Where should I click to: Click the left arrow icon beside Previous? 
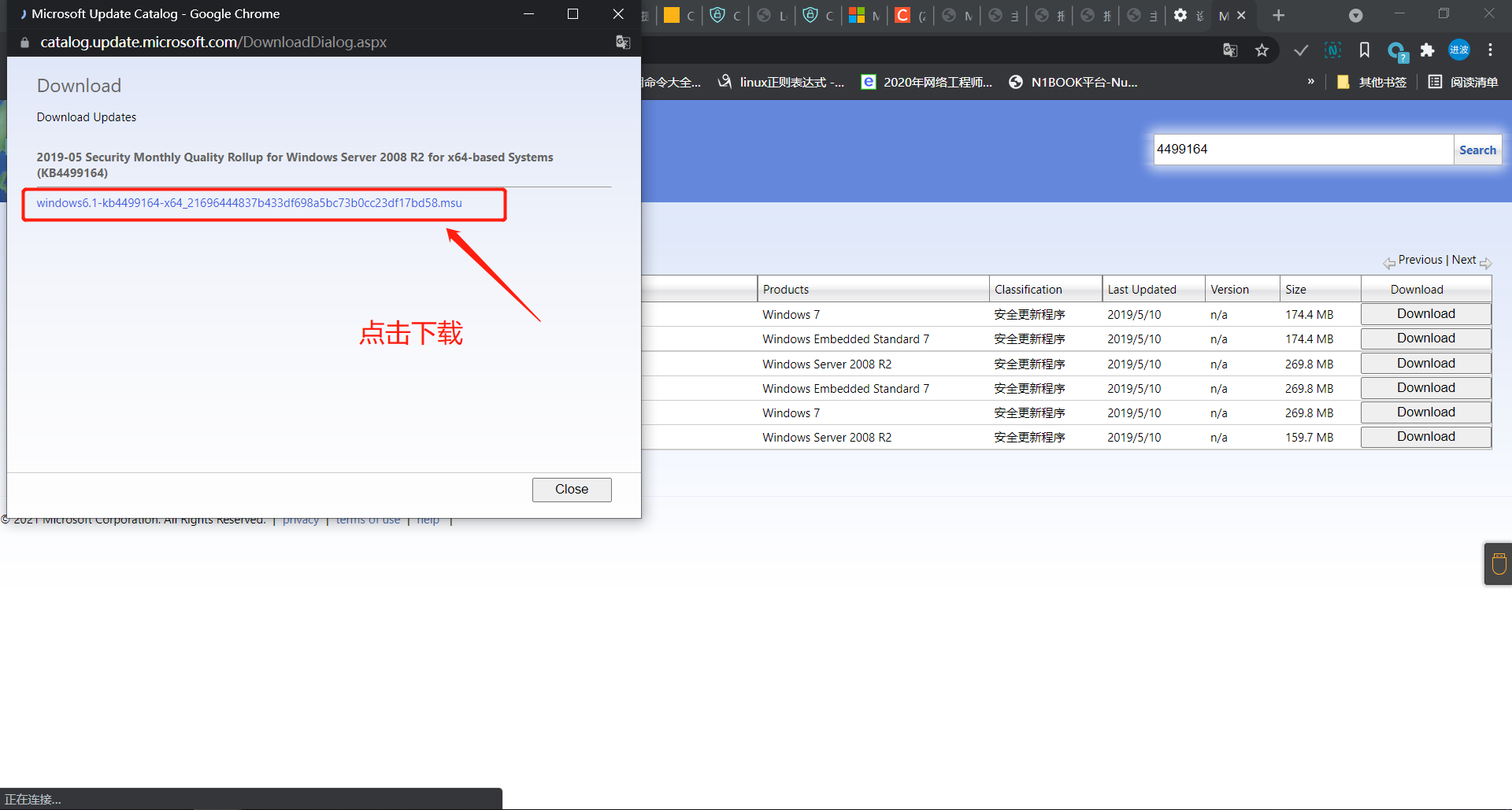(1389, 263)
